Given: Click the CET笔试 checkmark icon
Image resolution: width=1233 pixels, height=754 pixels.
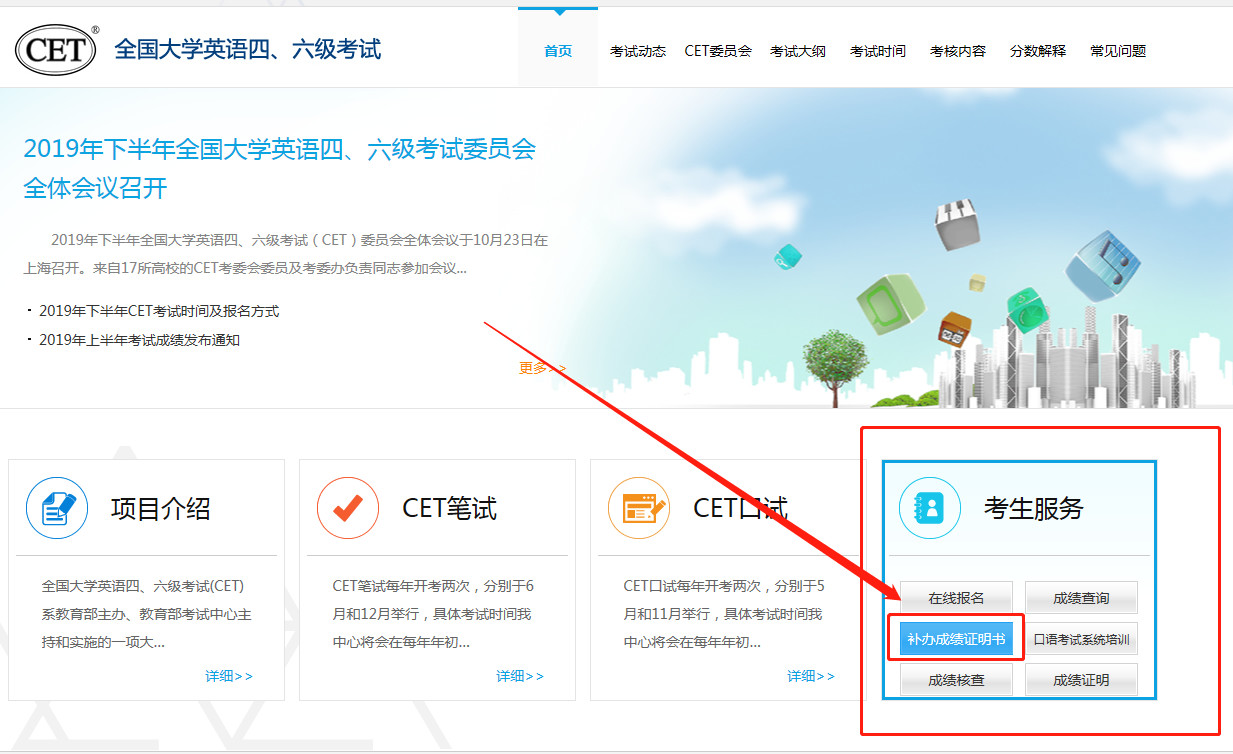Looking at the screenshot, I should 348,508.
